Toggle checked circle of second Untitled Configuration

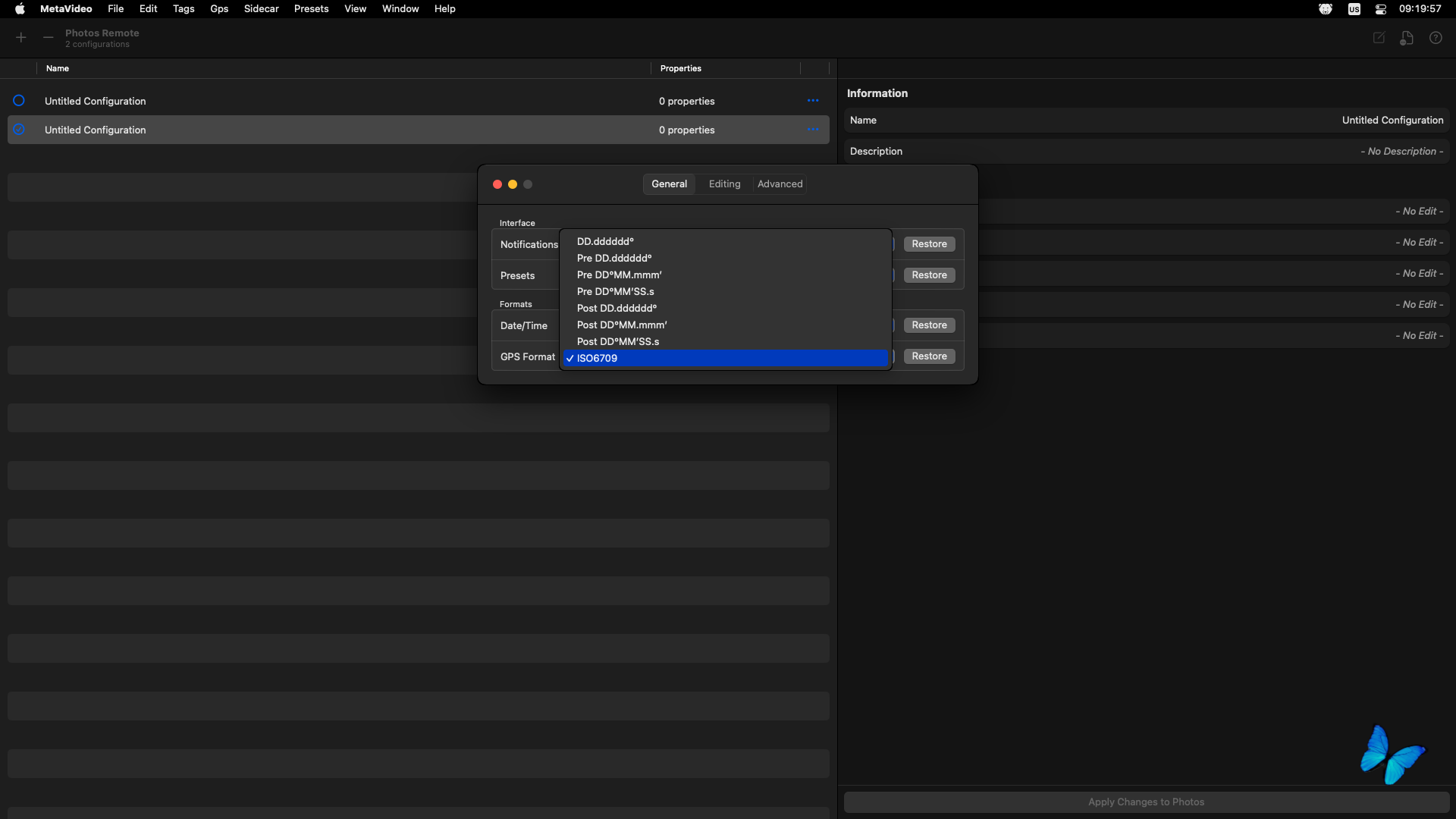19,130
